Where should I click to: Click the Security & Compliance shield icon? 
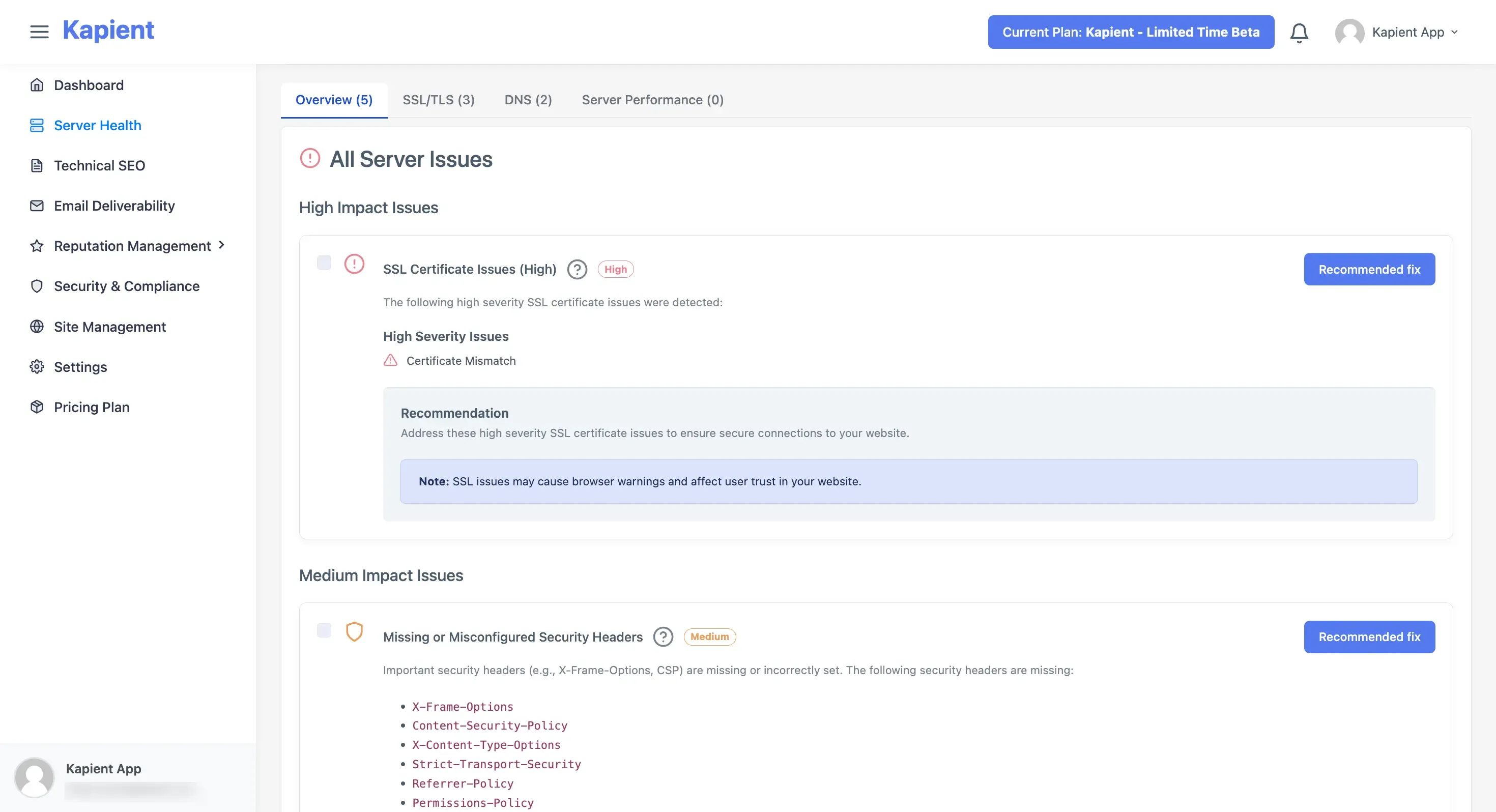pyautogui.click(x=37, y=286)
